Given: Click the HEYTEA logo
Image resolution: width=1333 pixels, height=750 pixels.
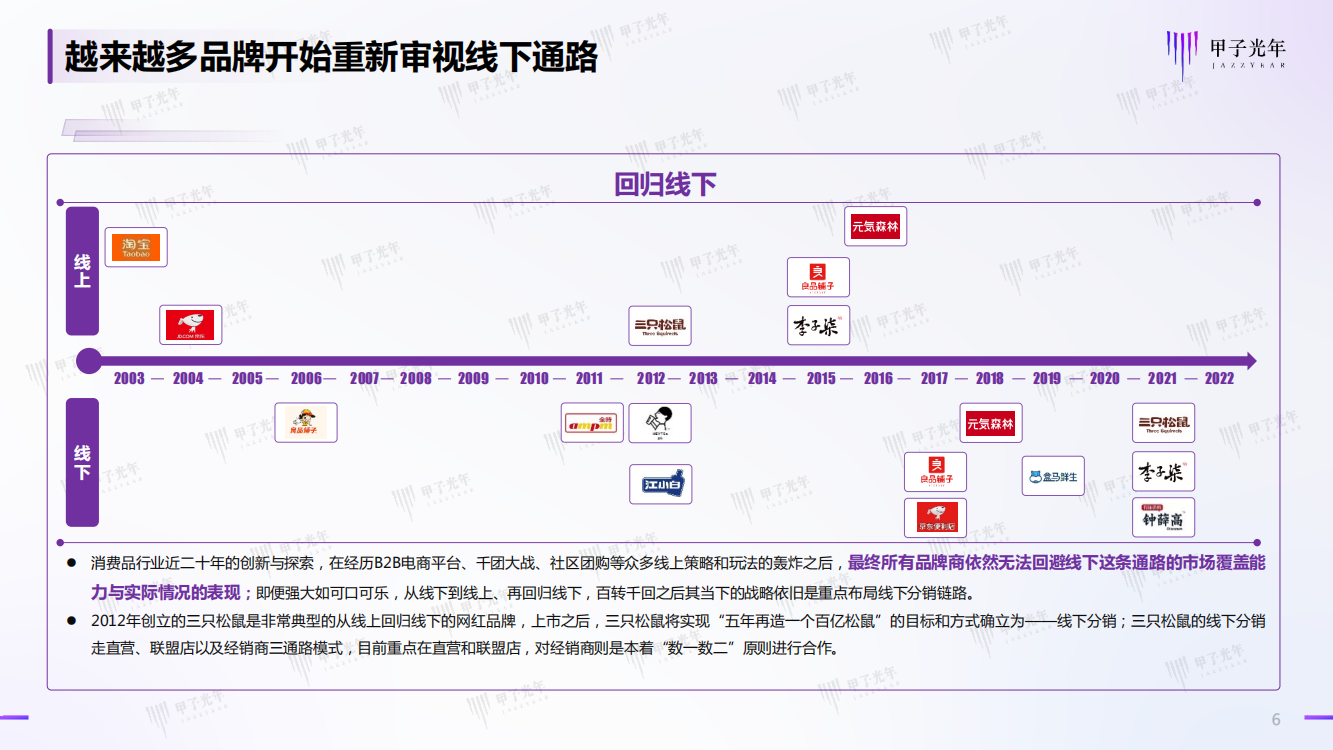Looking at the screenshot, I should [660, 422].
